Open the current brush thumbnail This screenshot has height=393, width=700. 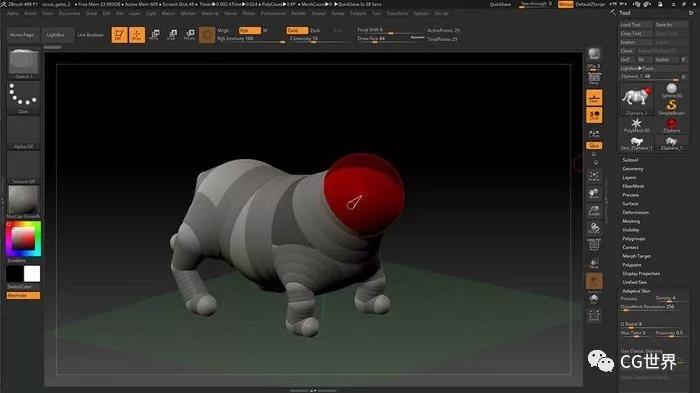tap(24, 63)
